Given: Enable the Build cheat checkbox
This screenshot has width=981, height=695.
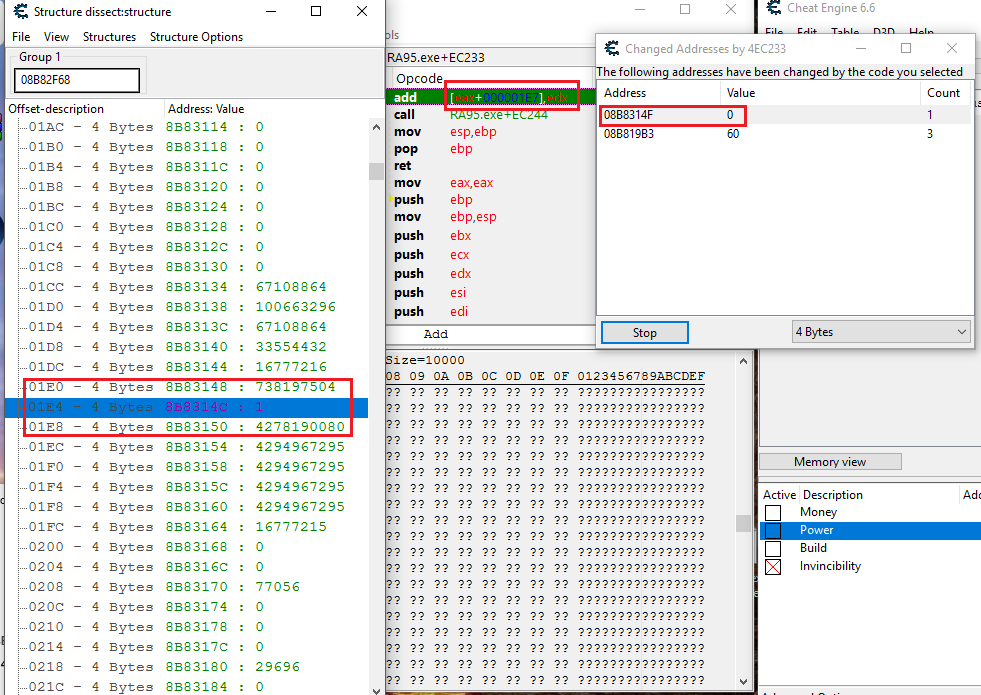Looking at the screenshot, I should pyautogui.click(x=772, y=548).
